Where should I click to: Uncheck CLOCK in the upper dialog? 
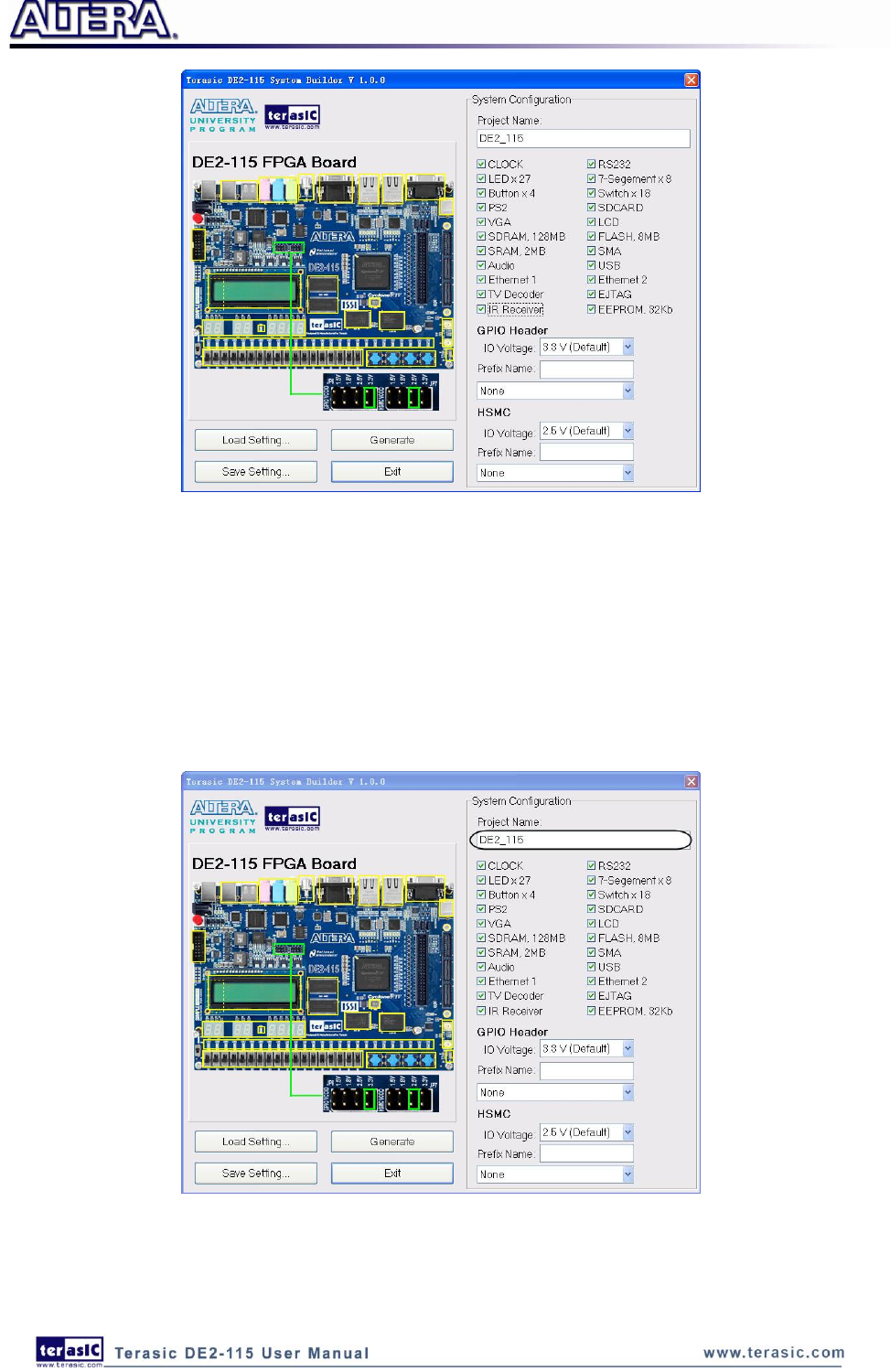pos(481,165)
